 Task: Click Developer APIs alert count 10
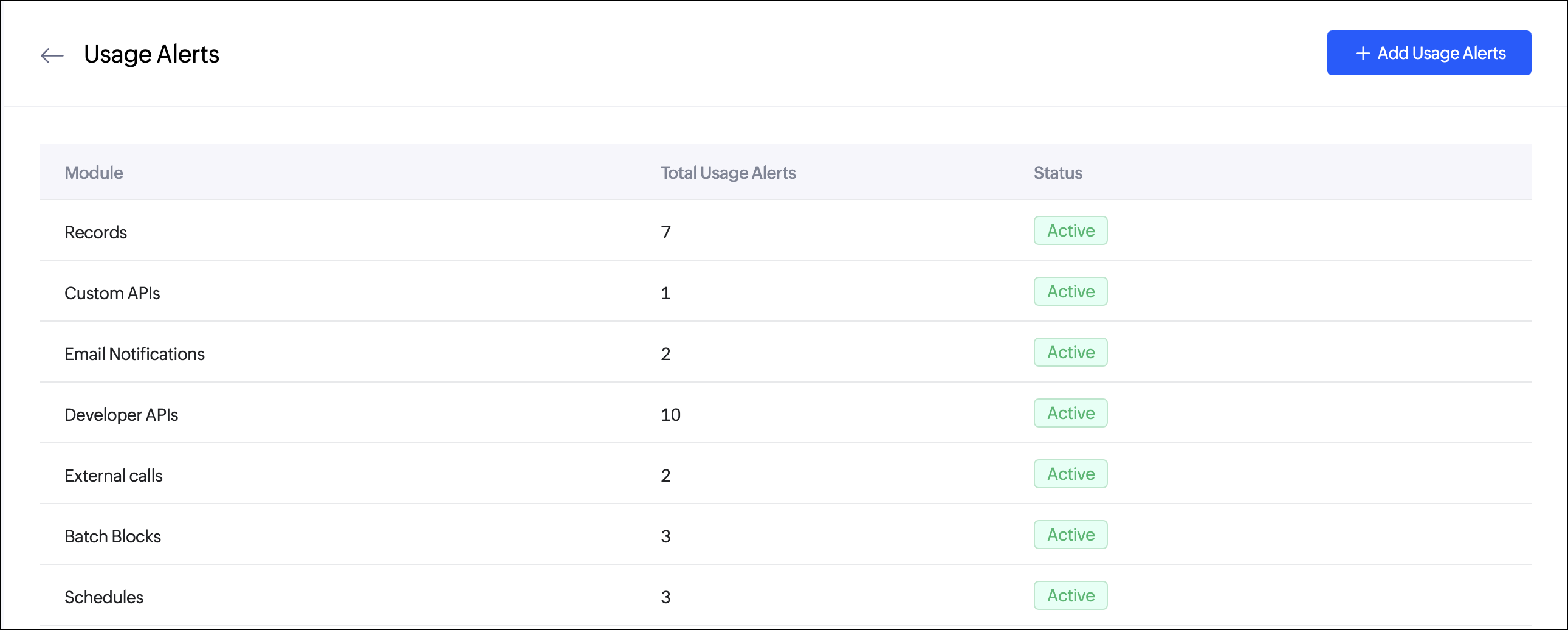[x=670, y=415]
